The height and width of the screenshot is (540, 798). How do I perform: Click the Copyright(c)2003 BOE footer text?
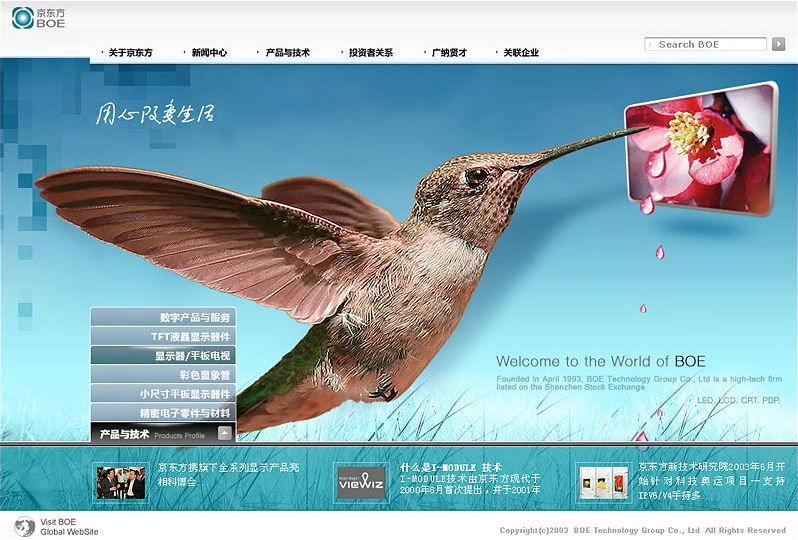642,530
